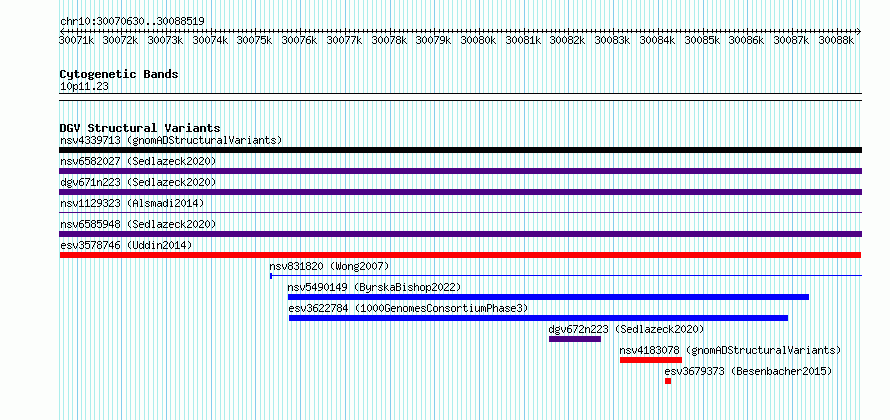Click the dgv671n223 Sedlazeck2020 purple bar
Image resolution: width=890 pixels, height=420 pixels.
[460, 192]
